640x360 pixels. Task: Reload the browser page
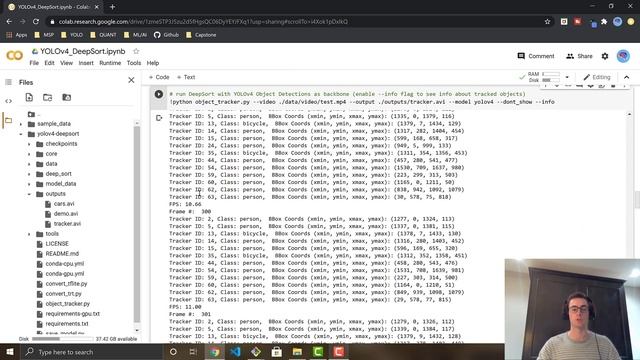(36, 22)
